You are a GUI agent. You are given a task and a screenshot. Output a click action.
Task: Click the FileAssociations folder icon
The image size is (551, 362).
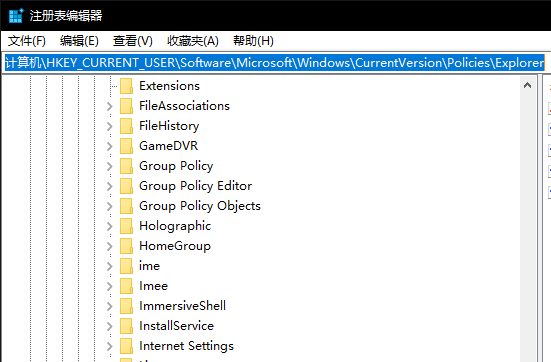point(127,106)
